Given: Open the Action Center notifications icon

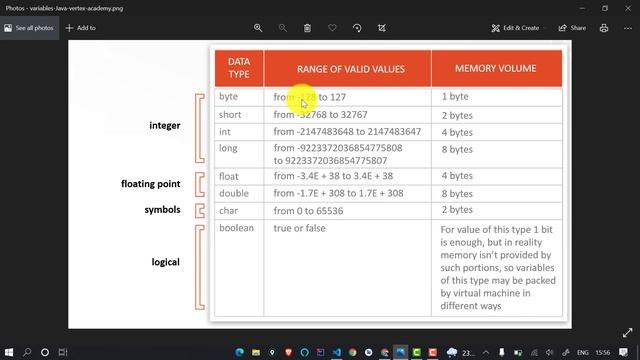Looking at the screenshot, I should [x=623, y=352].
